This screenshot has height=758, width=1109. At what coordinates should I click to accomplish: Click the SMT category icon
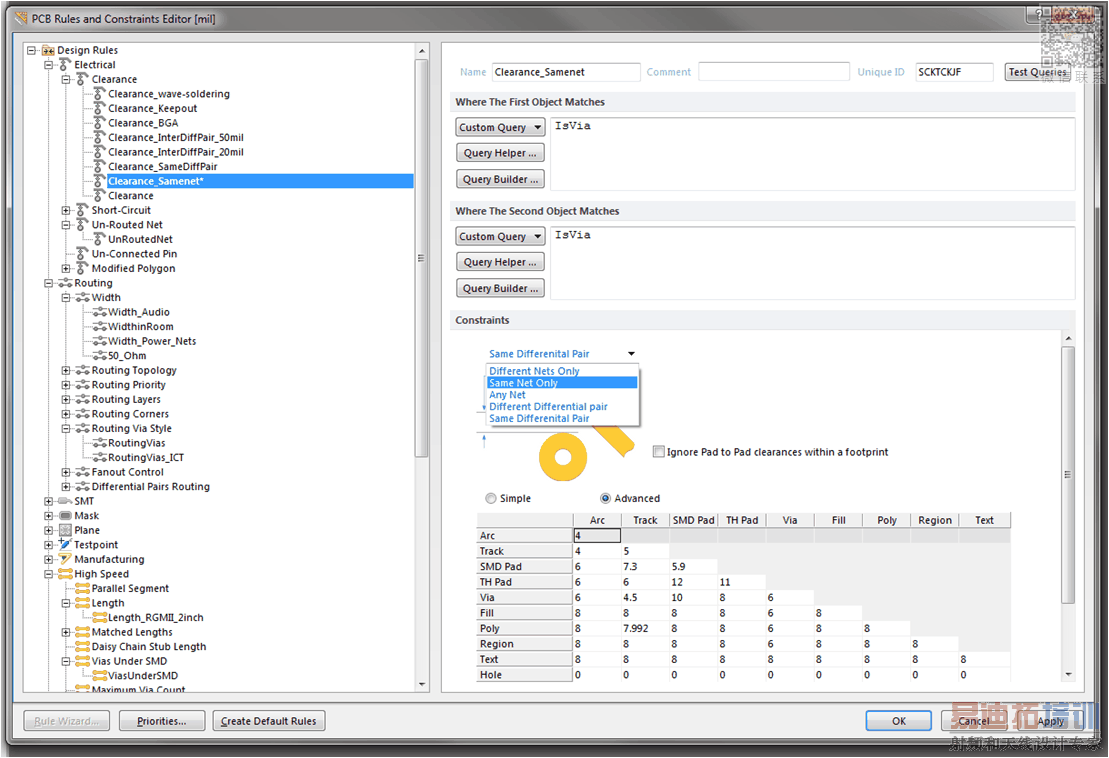click(65, 501)
